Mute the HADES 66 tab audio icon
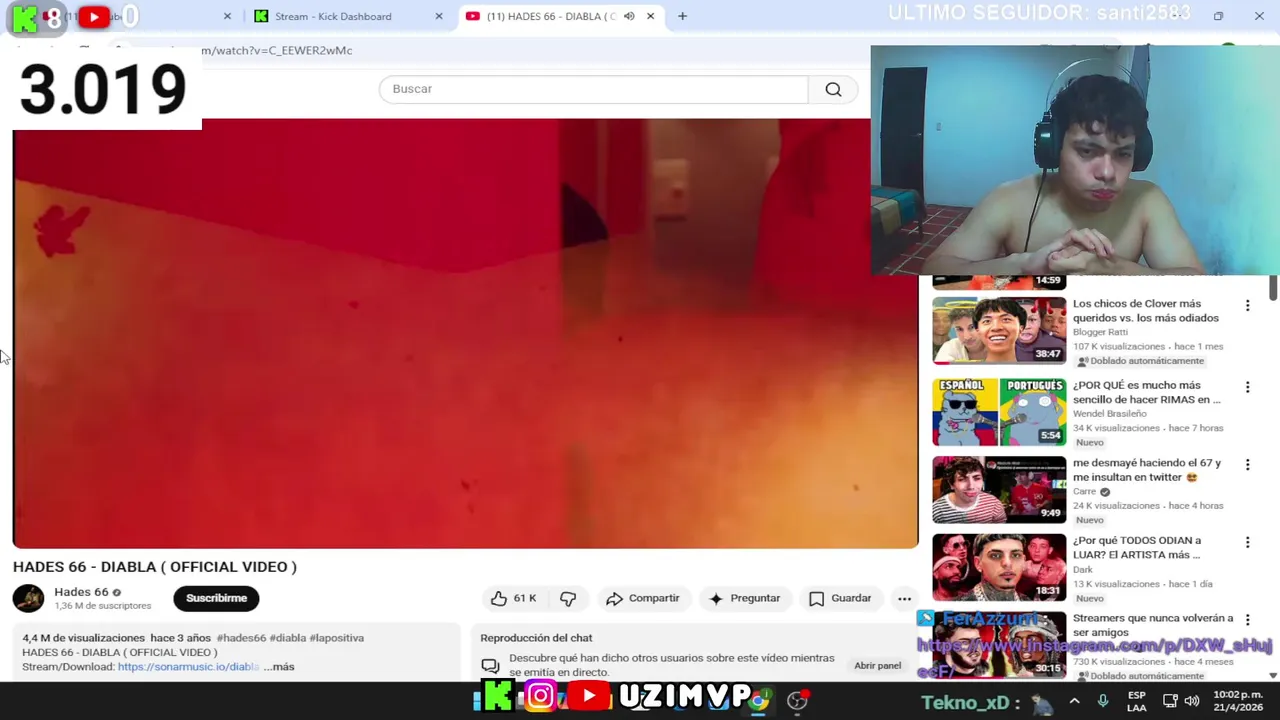Image resolution: width=1280 pixels, height=720 pixels. click(x=629, y=16)
